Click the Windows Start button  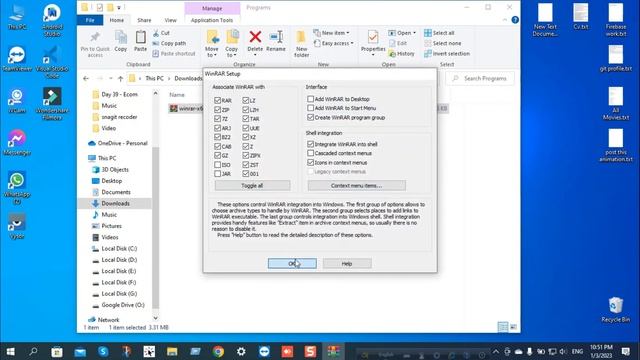11,351
